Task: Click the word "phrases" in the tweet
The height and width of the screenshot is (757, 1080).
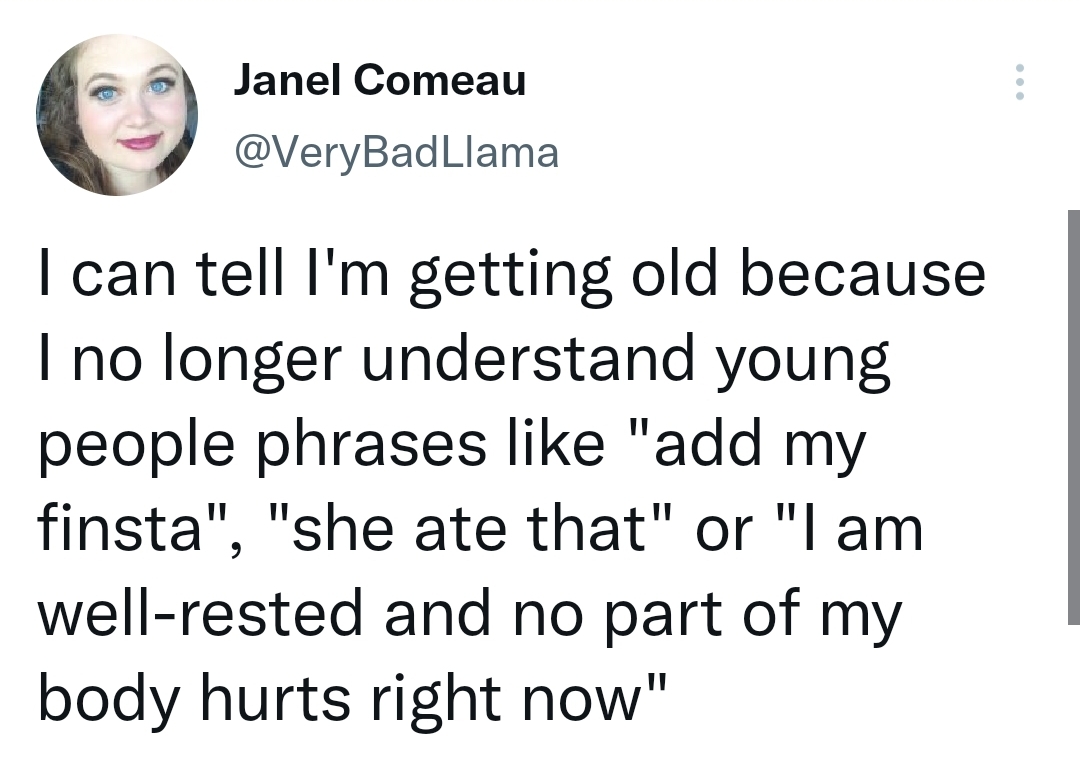Action: [x=373, y=448]
